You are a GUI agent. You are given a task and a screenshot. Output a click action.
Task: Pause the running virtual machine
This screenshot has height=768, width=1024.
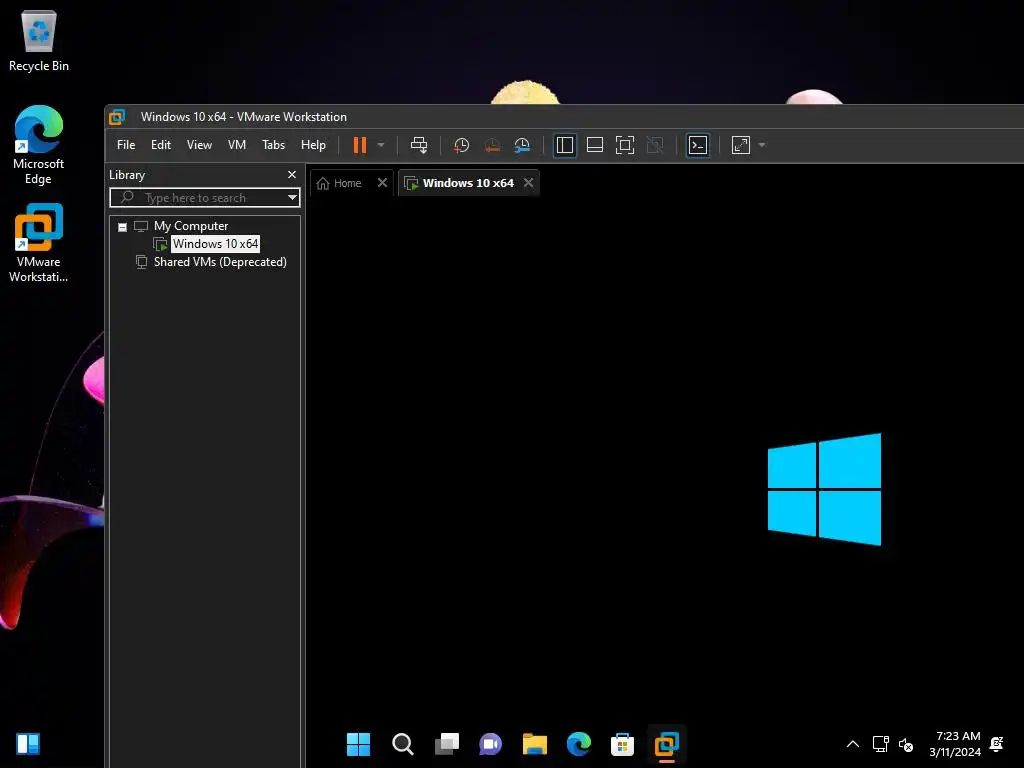360,145
